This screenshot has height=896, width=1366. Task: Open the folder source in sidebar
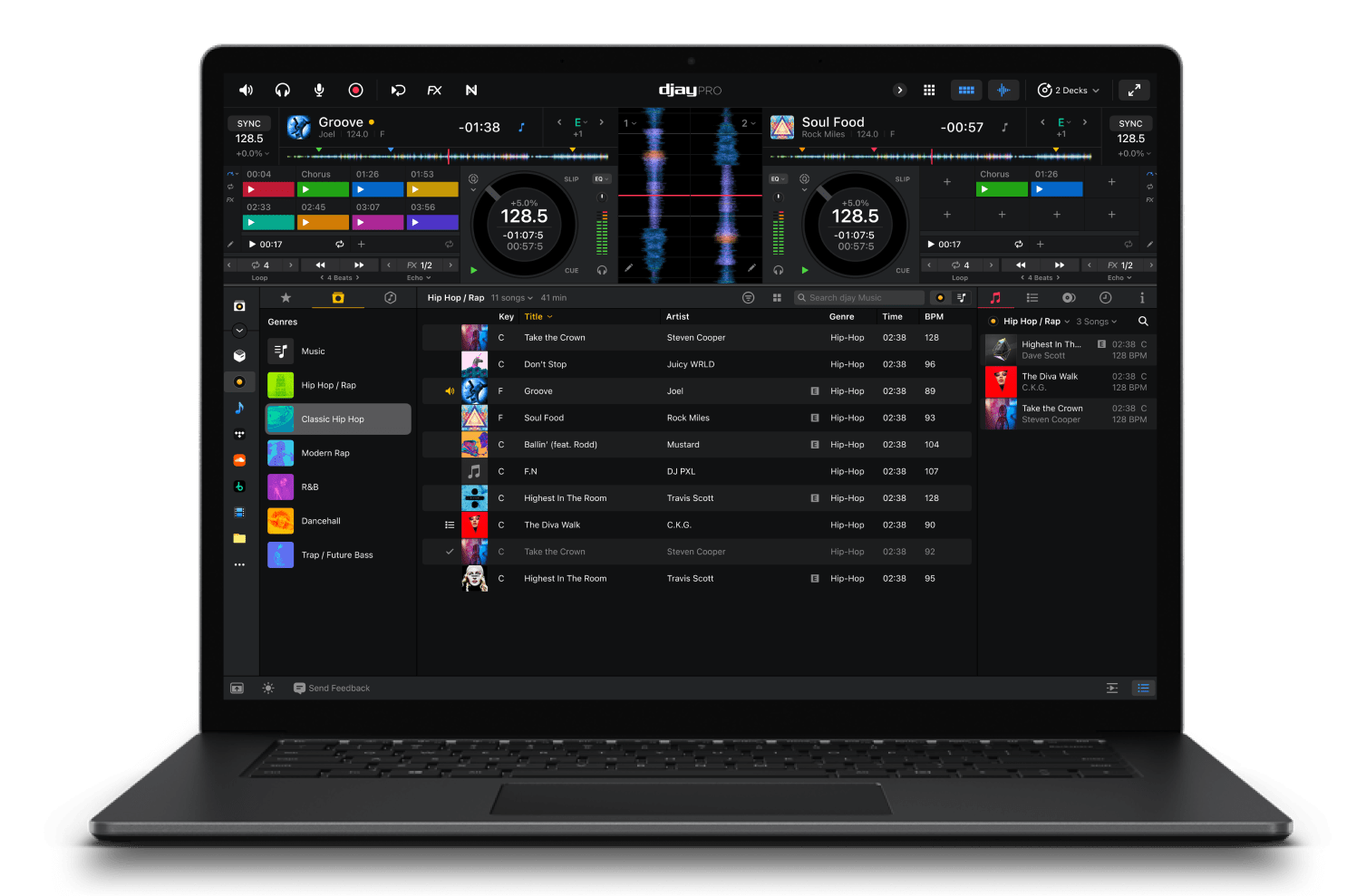point(239,538)
